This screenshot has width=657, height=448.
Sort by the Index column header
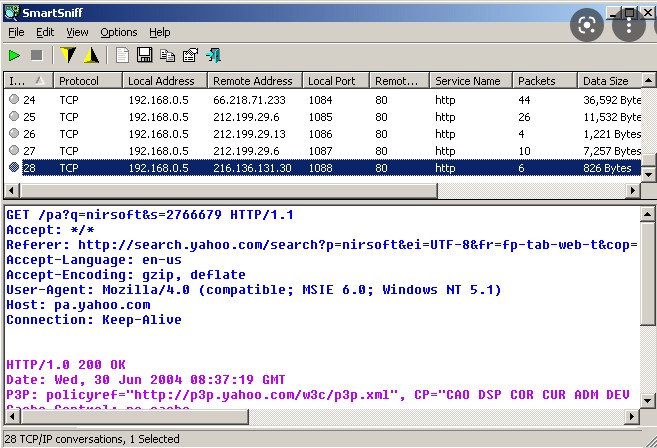(x=28, y=80)
